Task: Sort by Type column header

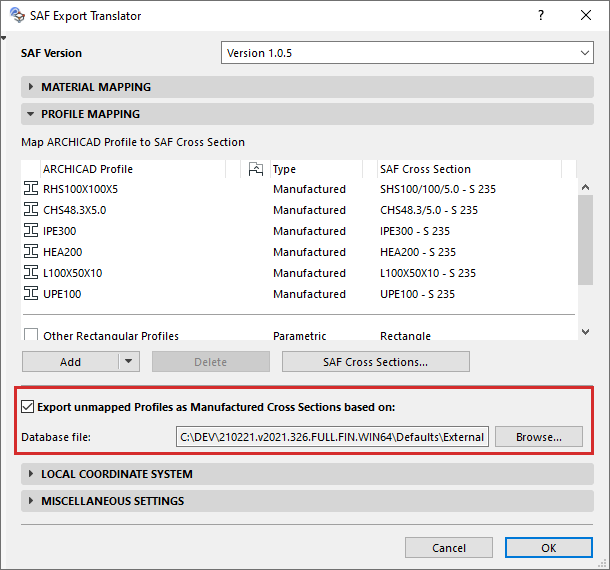Action: tap(316, 169)
